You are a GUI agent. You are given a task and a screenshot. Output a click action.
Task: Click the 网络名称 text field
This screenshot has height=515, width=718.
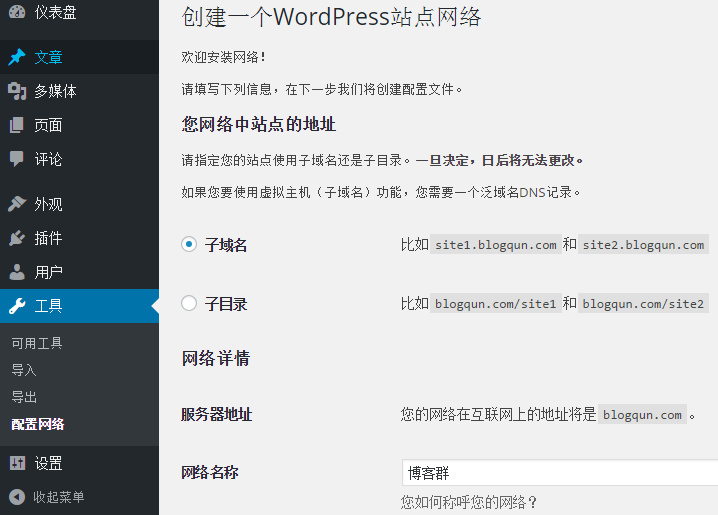[558, 473]
